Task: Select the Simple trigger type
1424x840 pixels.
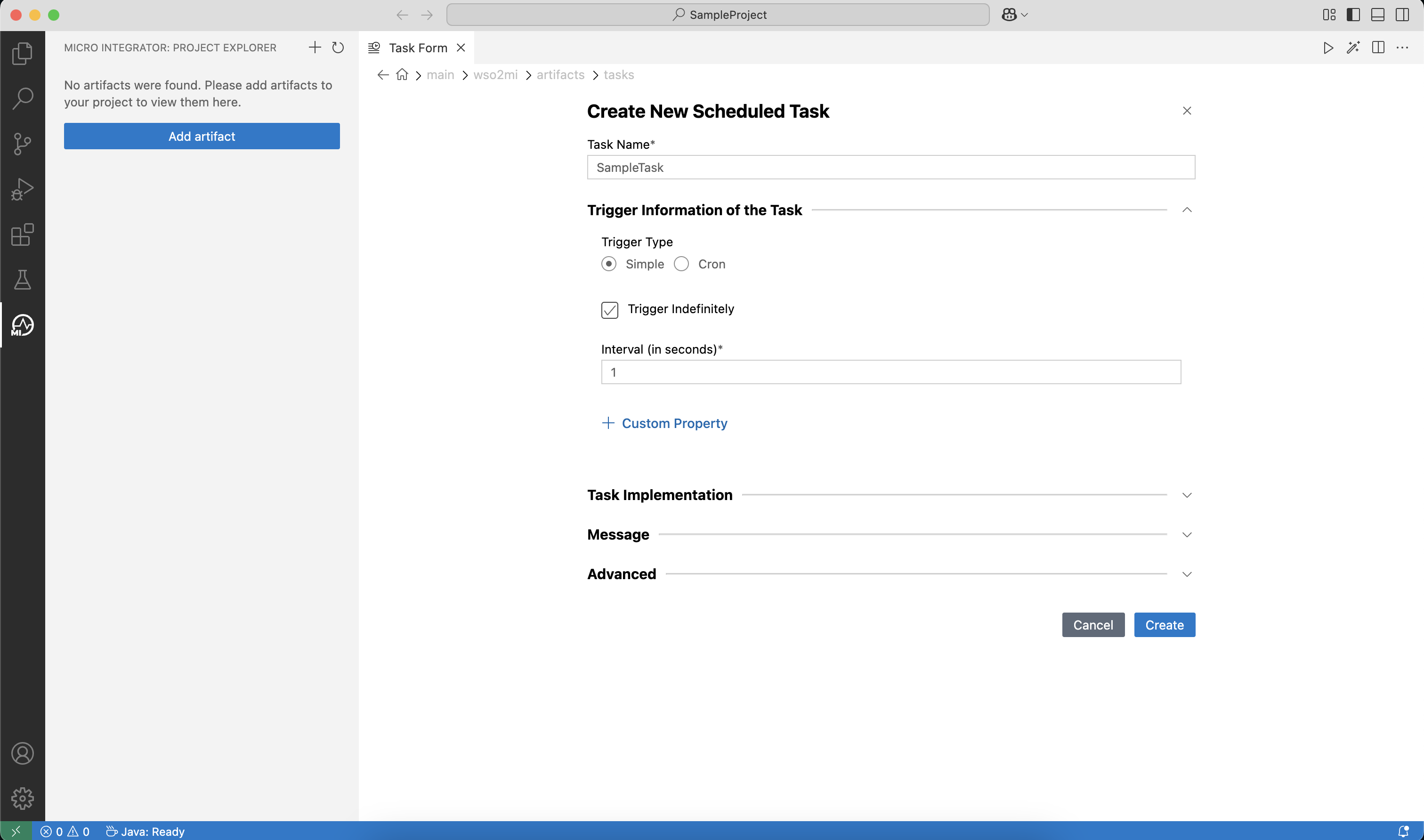Action: (609, 264)
